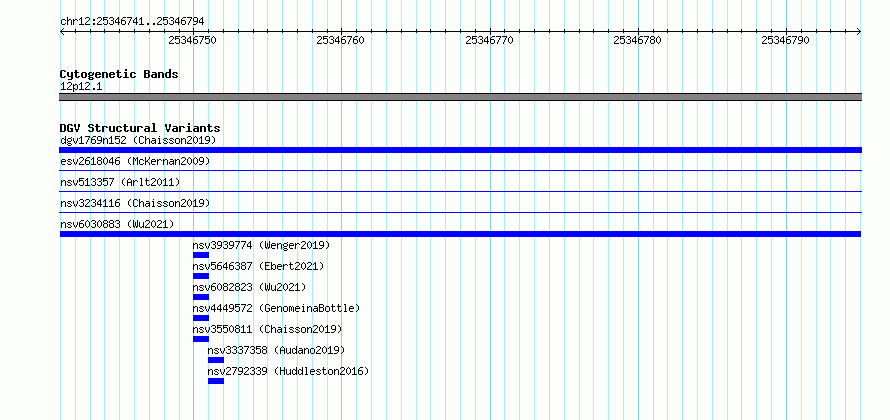Click the small blue block under nsv3337358

point(216,360)
